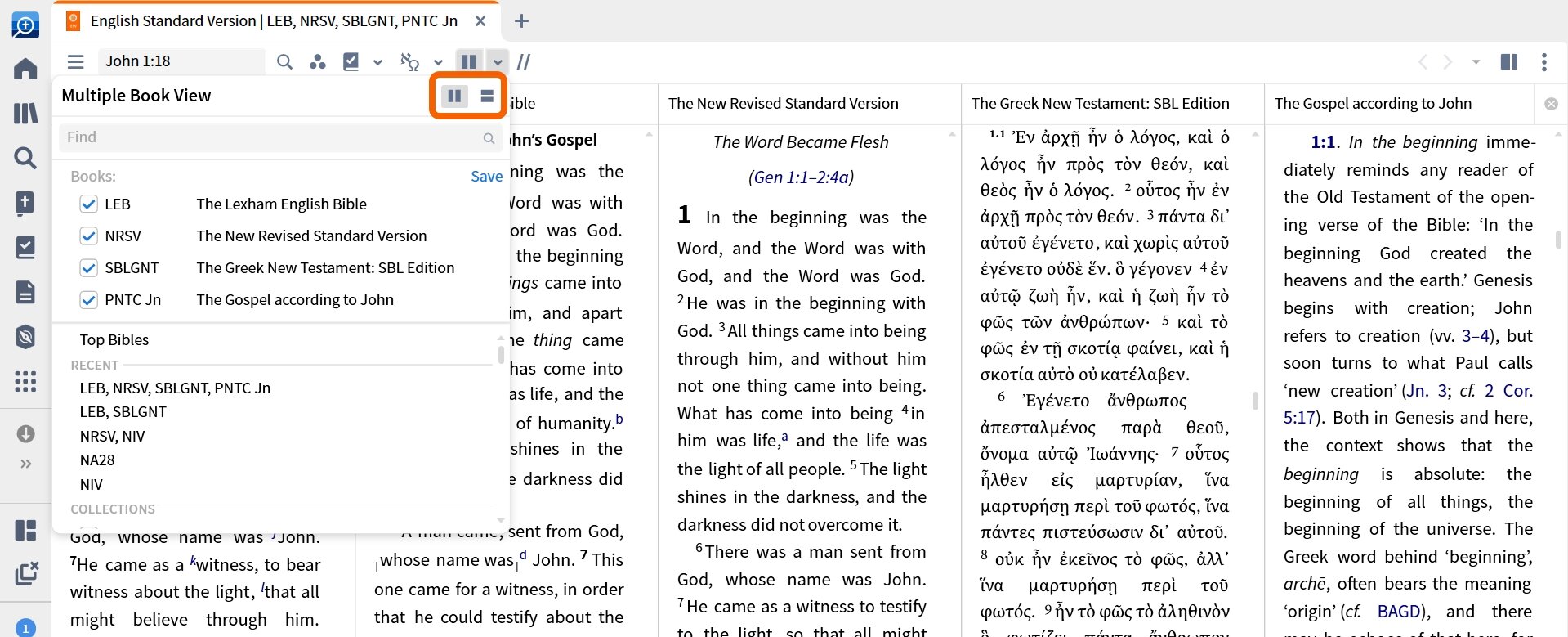
Task: Choose Top Bibles in the list
Action: click(114, 339)
